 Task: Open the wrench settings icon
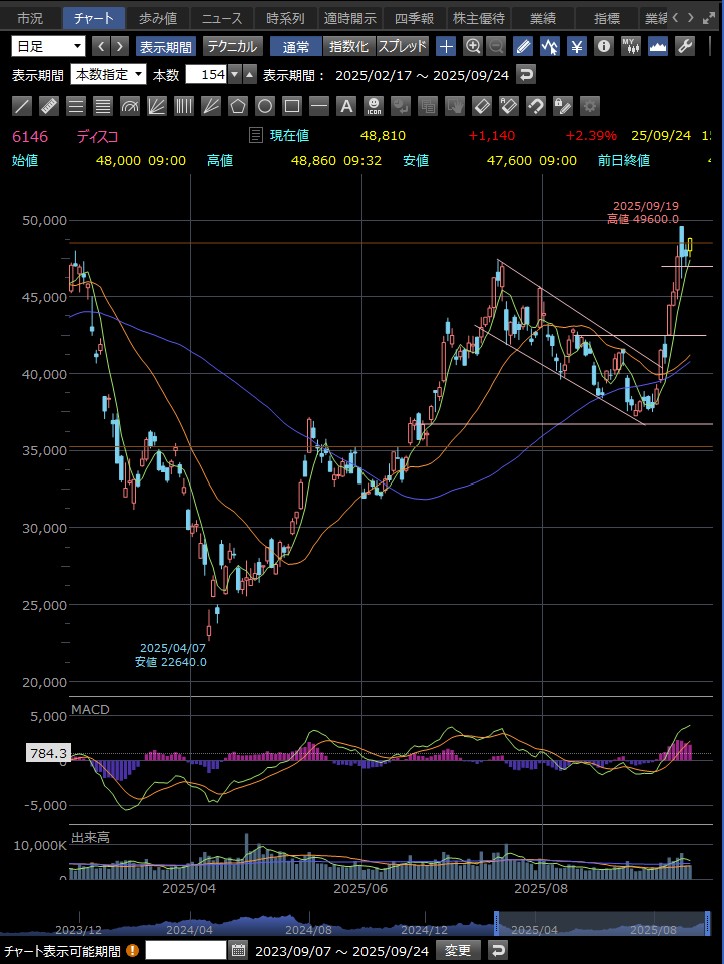685,46
